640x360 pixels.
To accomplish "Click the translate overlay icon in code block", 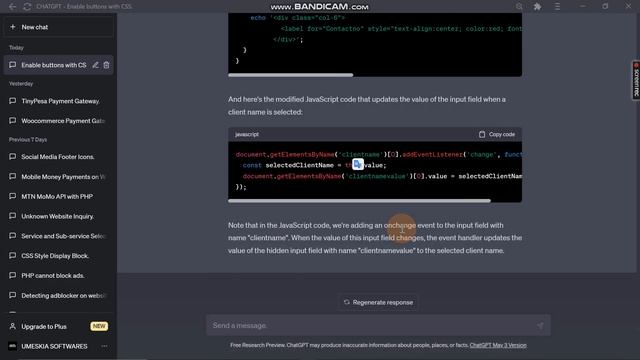I will tap(358, 164).
